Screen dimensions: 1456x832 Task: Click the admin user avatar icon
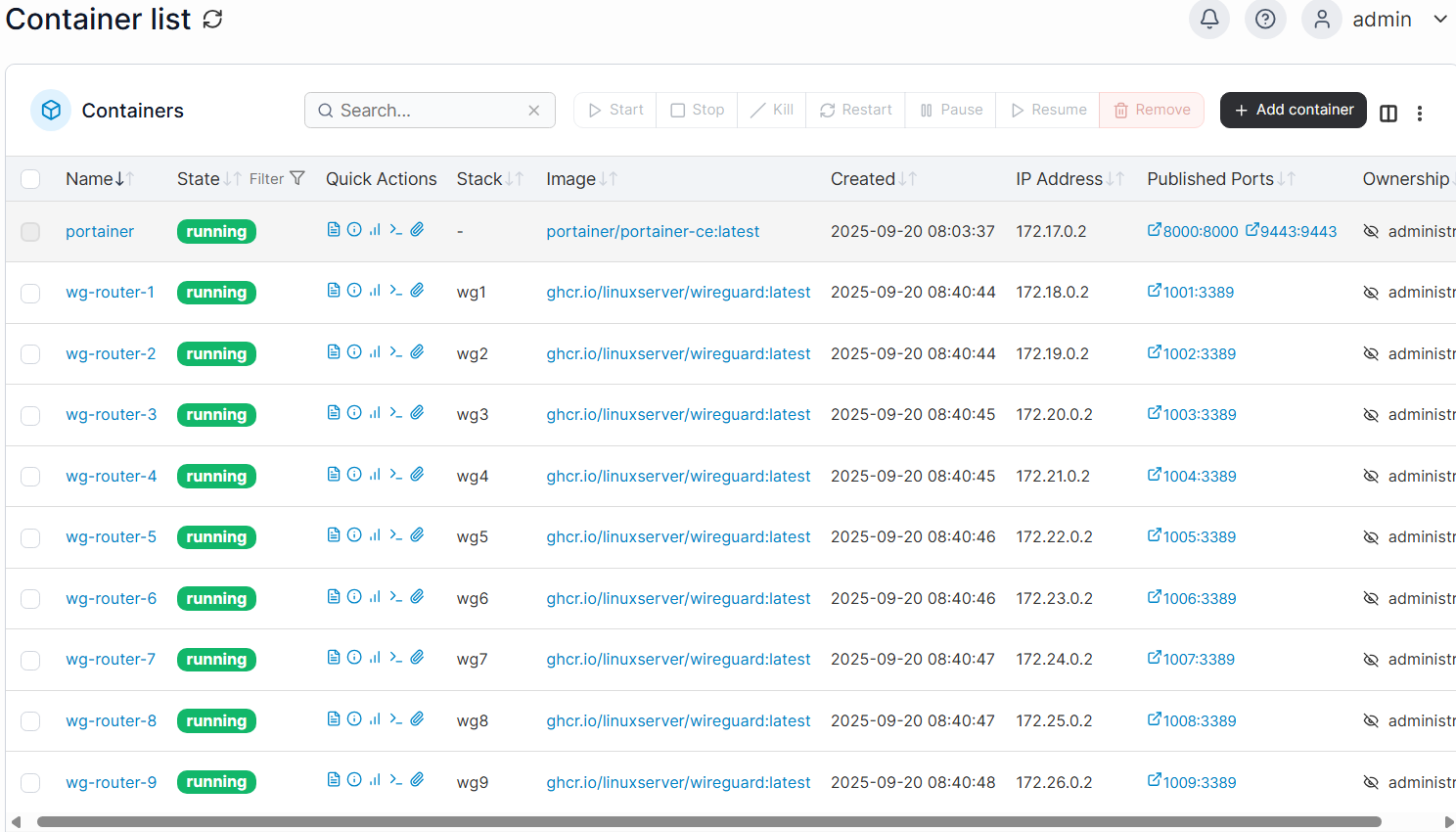coord(1322,19)
